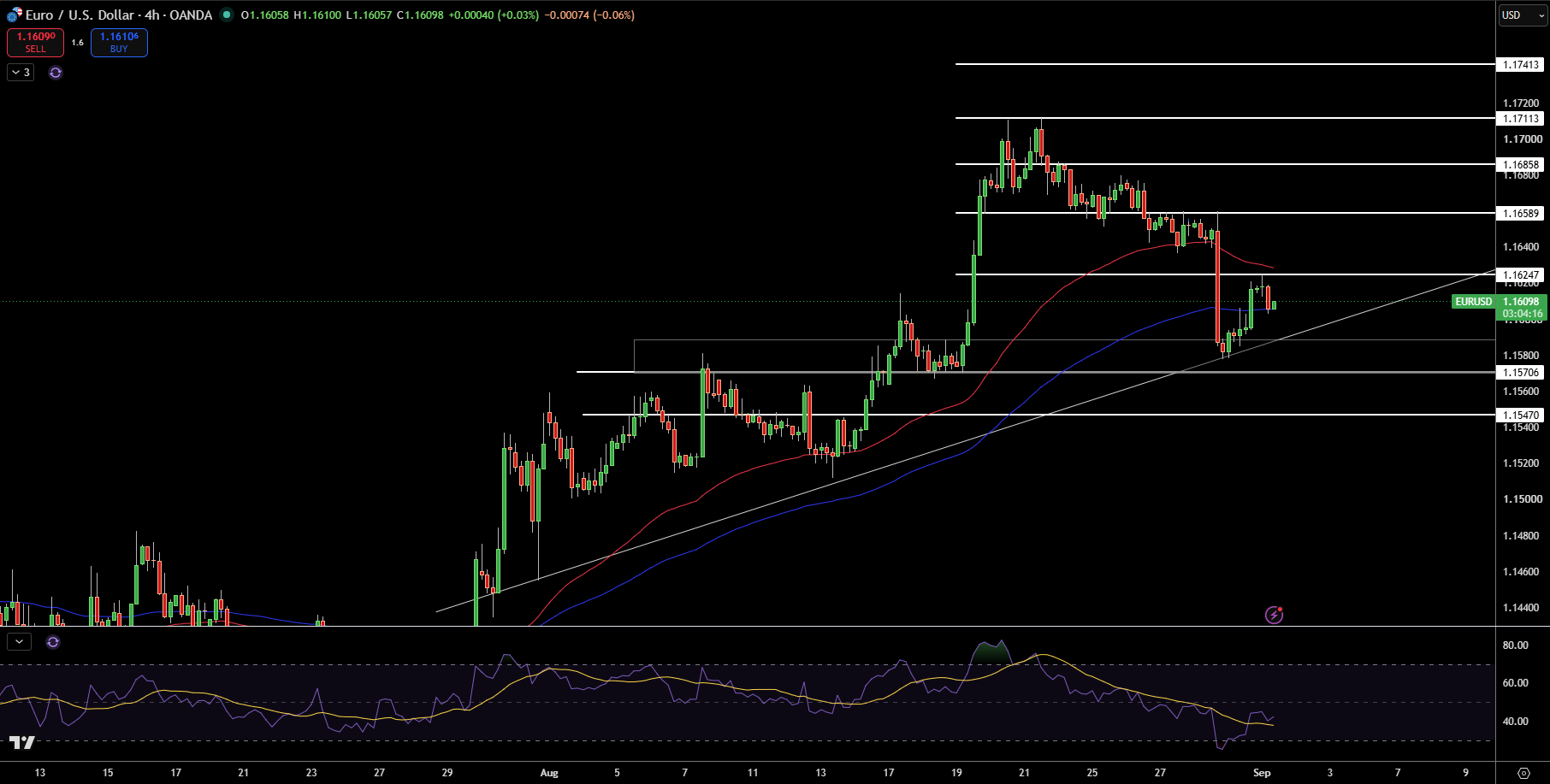Sell EURUSD at 1.16090
Image resolution: width=1550 pixels, height=784 pixels.
[x=36, y=42]
